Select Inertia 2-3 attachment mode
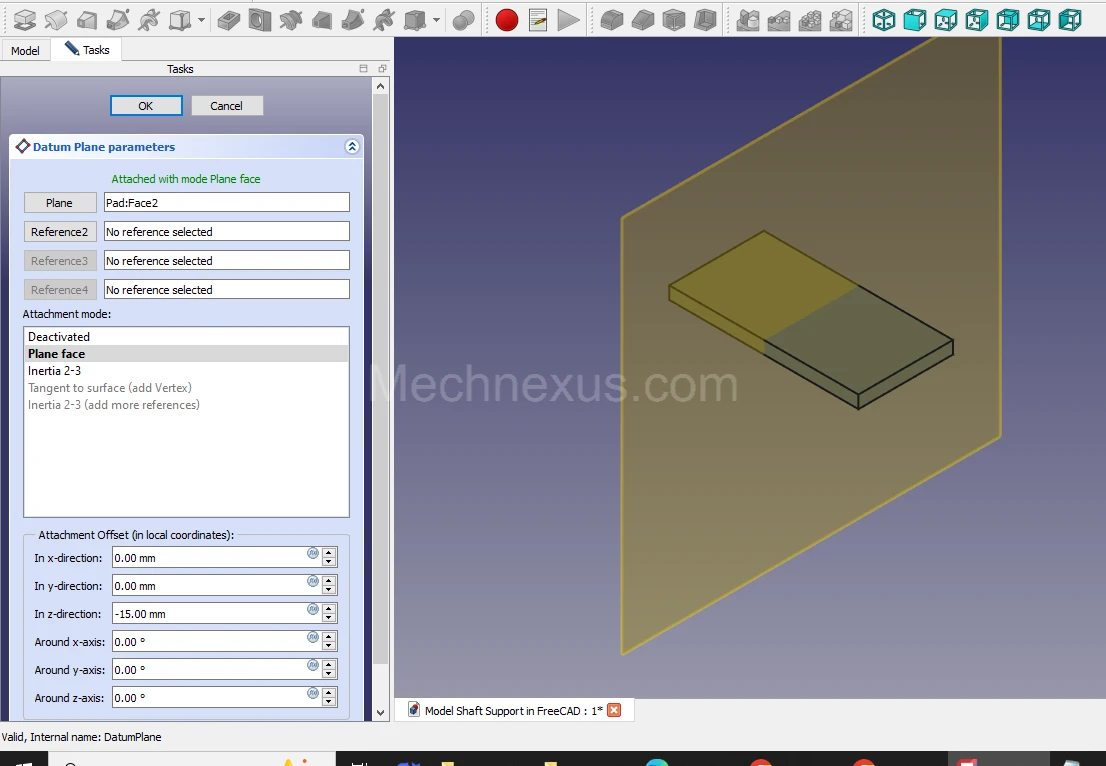 coord(55,371)
